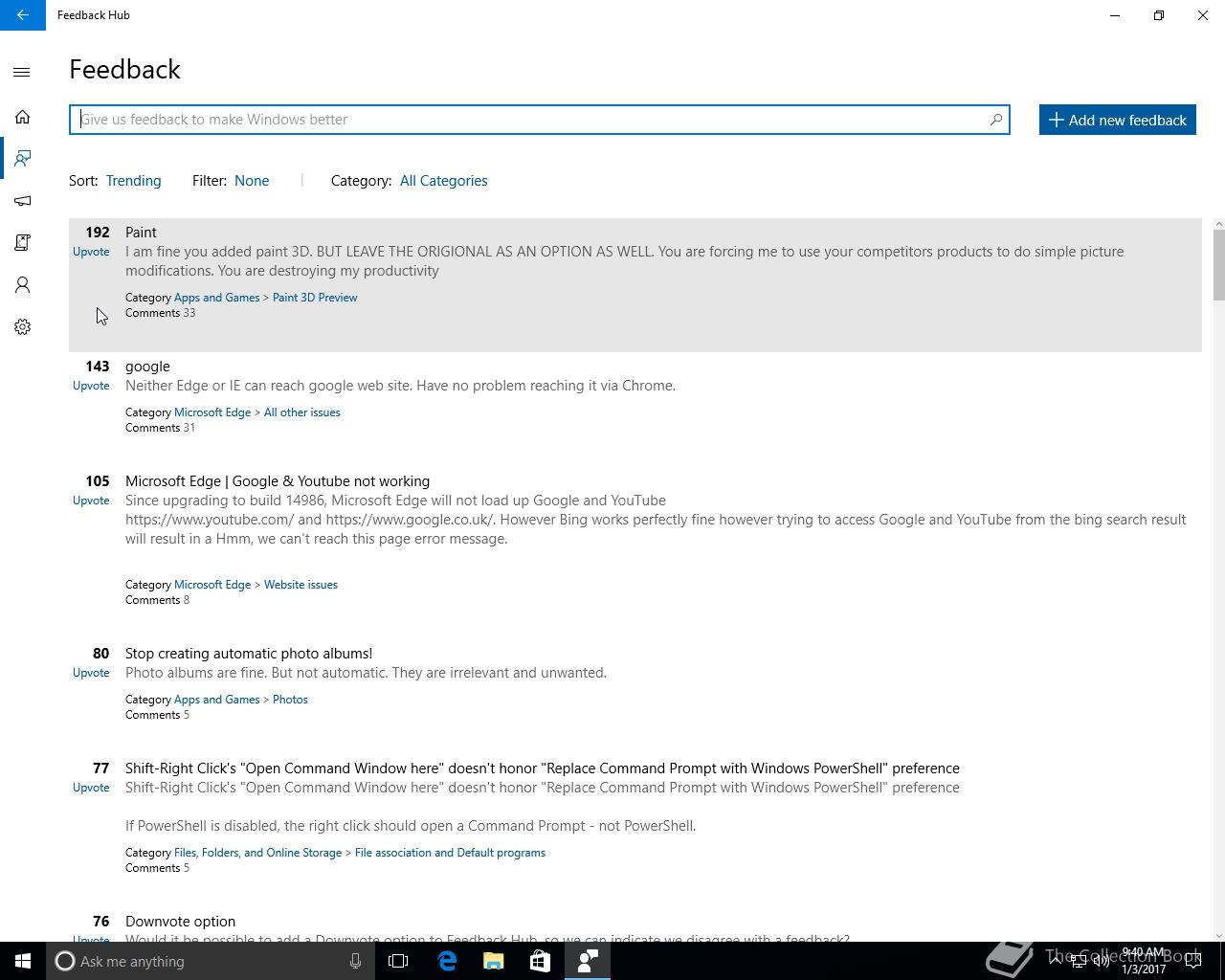
Task: Click the vertical scrollbar thumb
Action: click(x=1218, y=265)
